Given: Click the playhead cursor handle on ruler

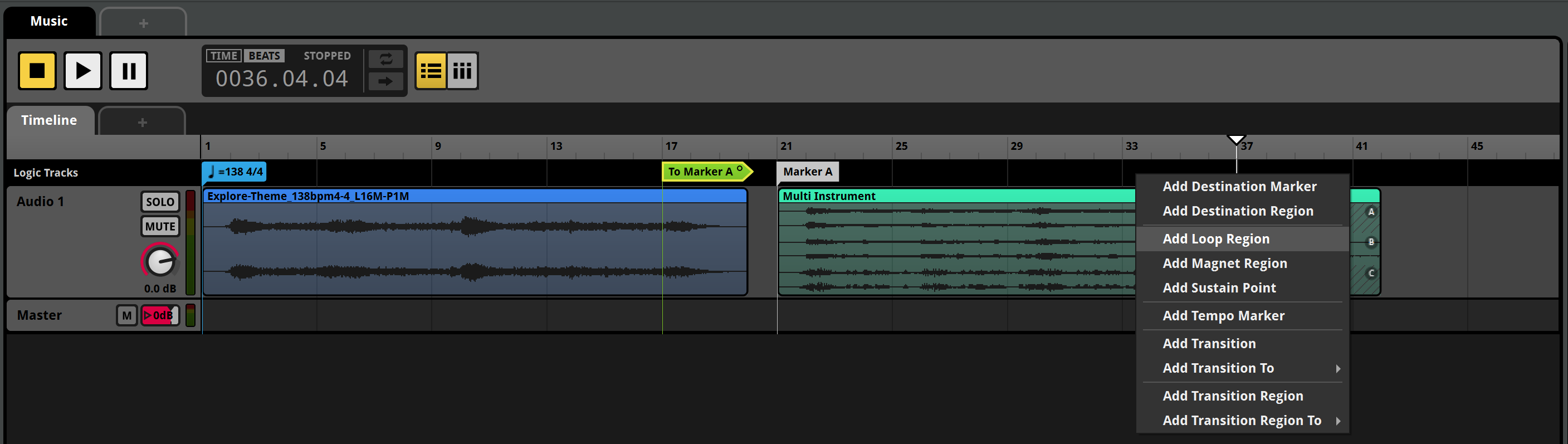Looking at the screenshot, I should (x=1236, y=141).
